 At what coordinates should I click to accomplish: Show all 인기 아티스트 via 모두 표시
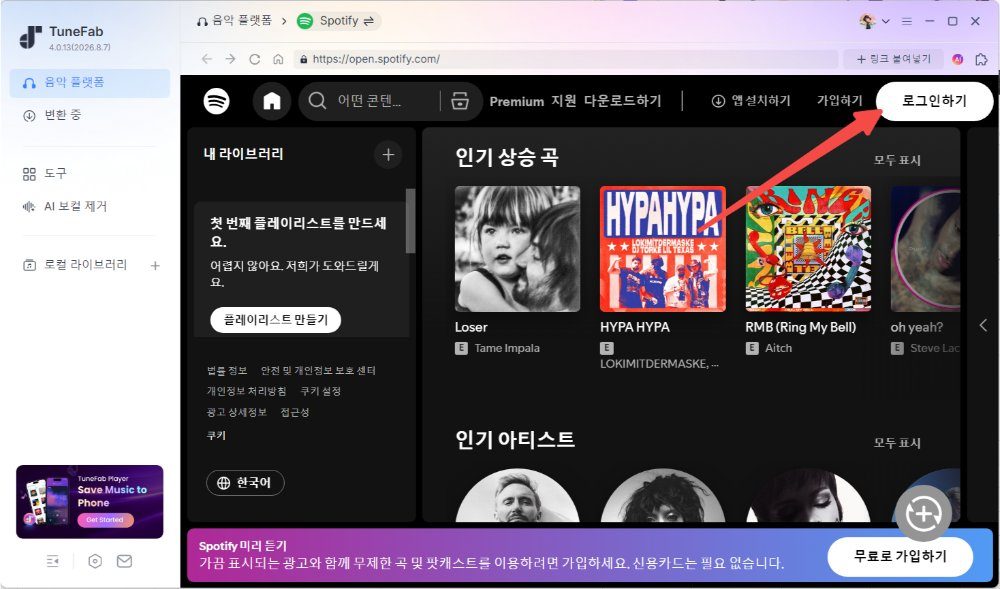897,442
